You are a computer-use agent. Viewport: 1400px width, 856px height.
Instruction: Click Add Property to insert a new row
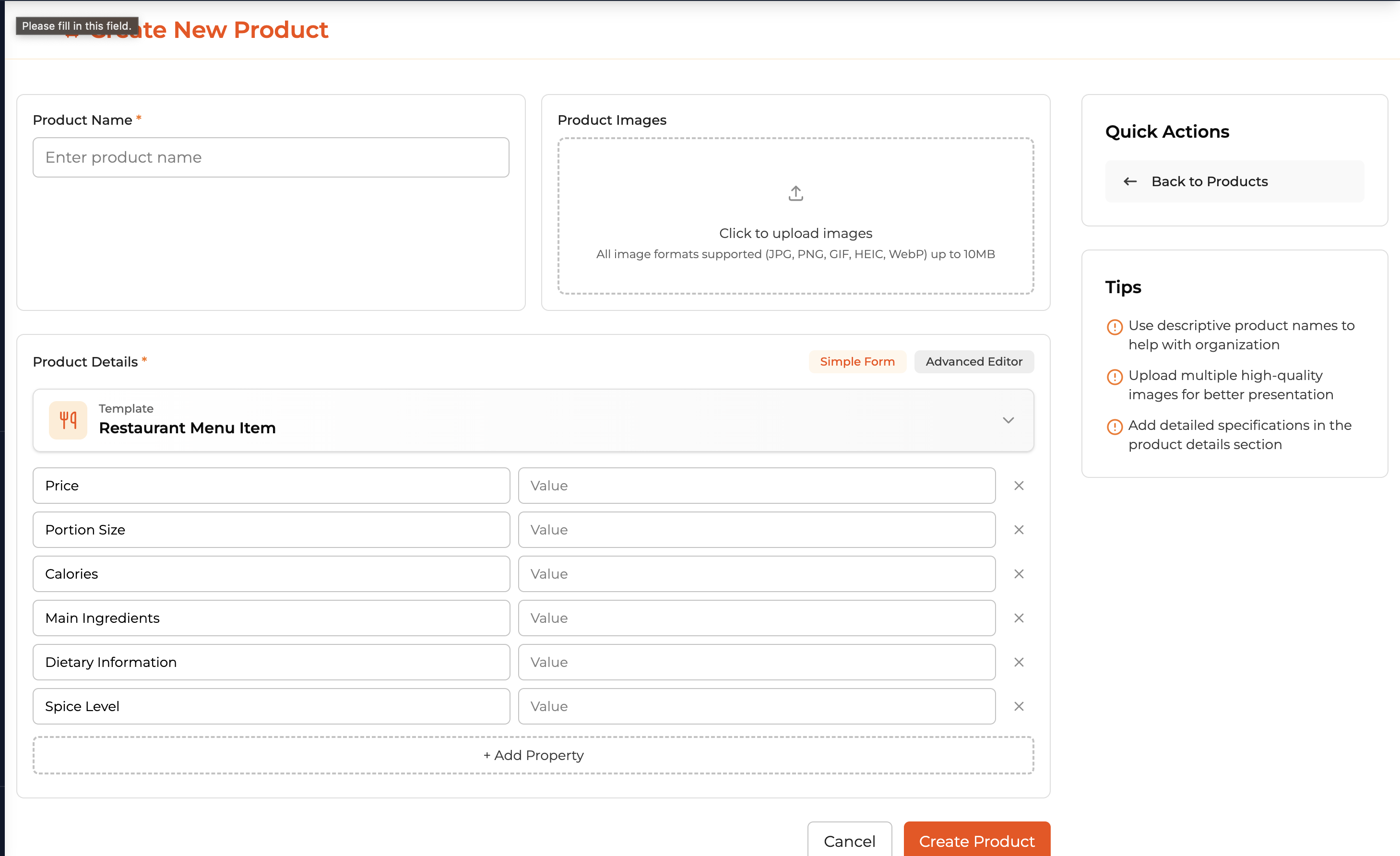click(x=533, y=755)
